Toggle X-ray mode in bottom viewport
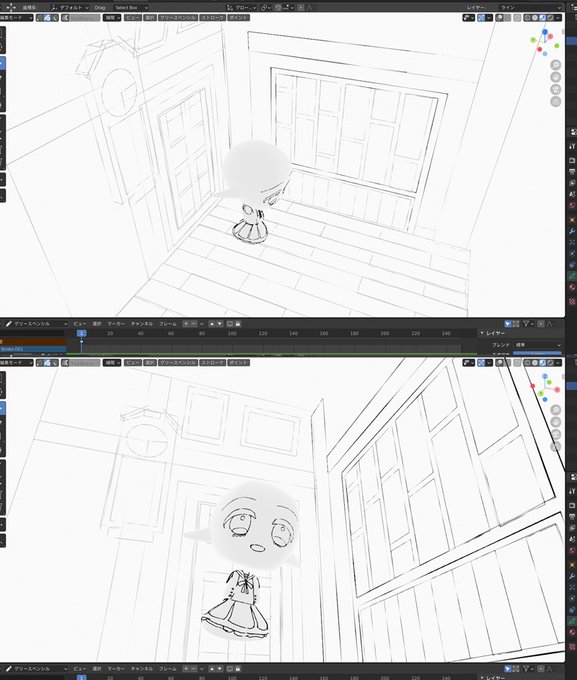This screenshot has height=680, width=577. tap(517, 363)
